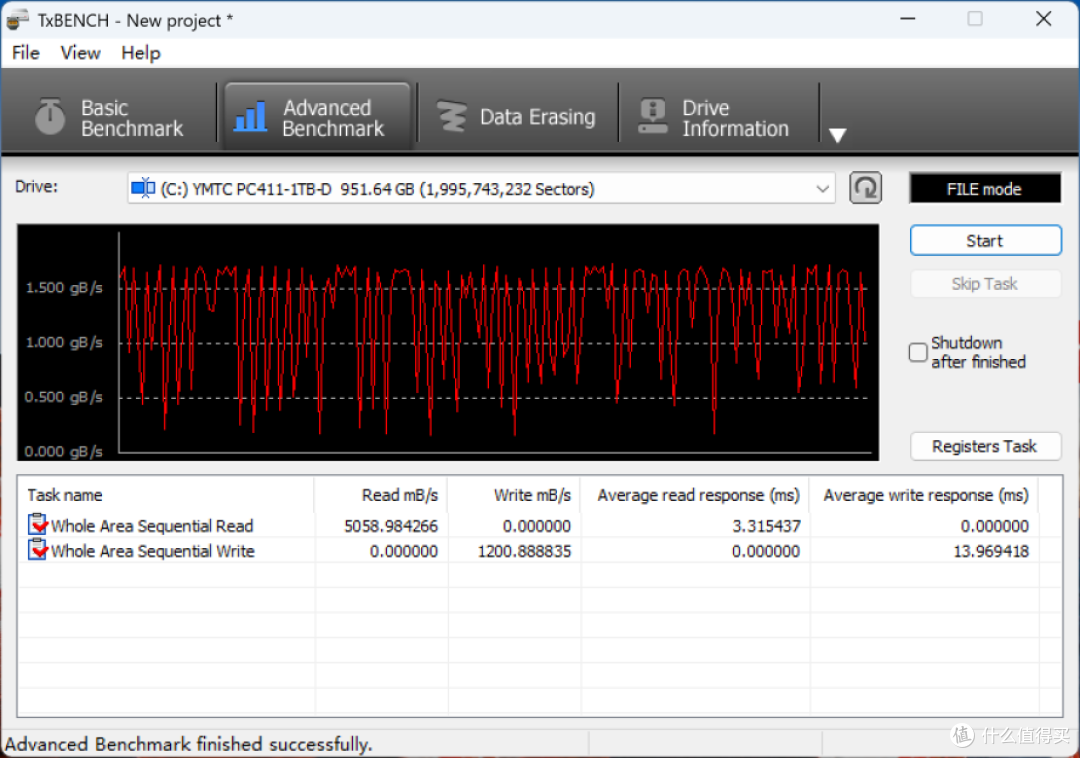Click the Data Erasing shredder icon
1080x758 pixels.
453,116
